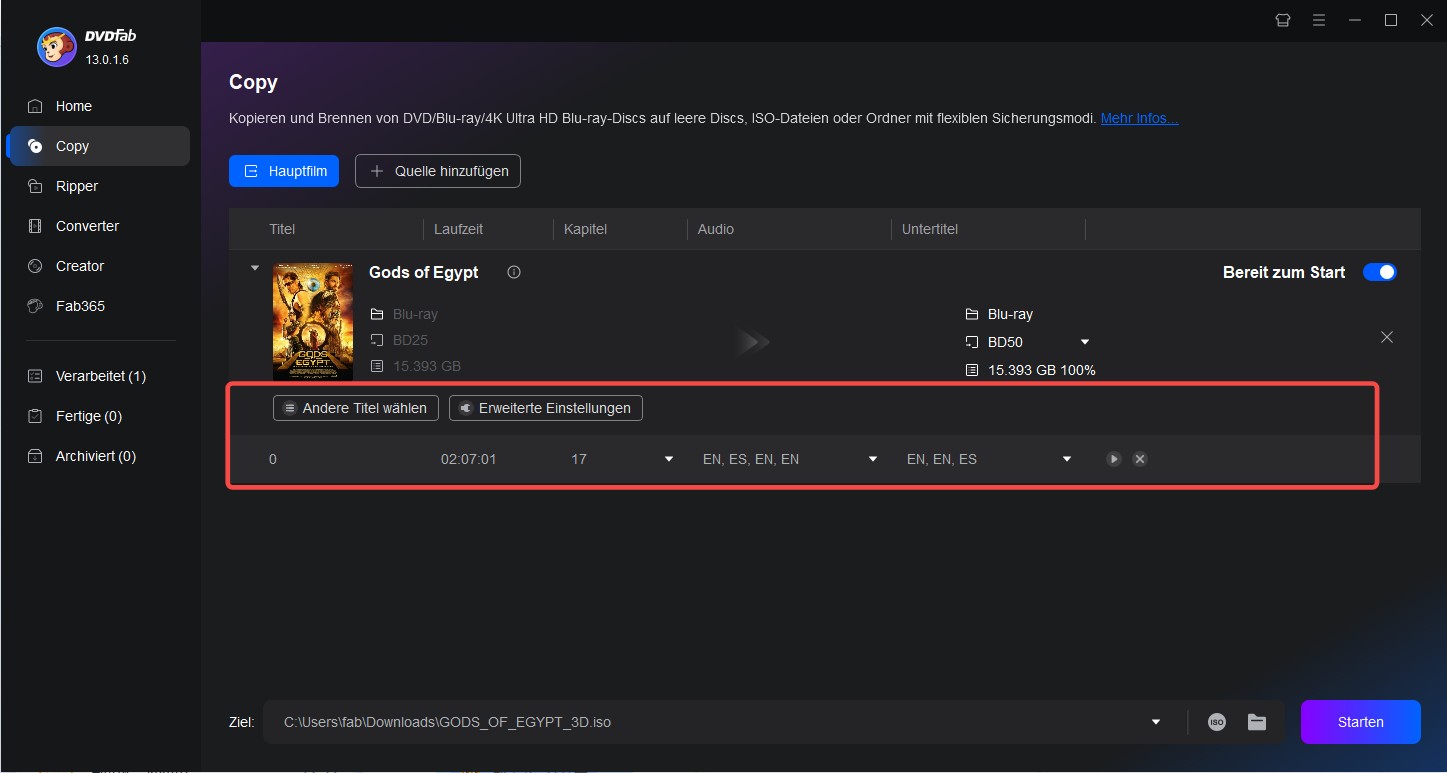Viewport: 1447px width, 773px height.
Task: Maximize the DVDFab window
Action: [1391, 20]
